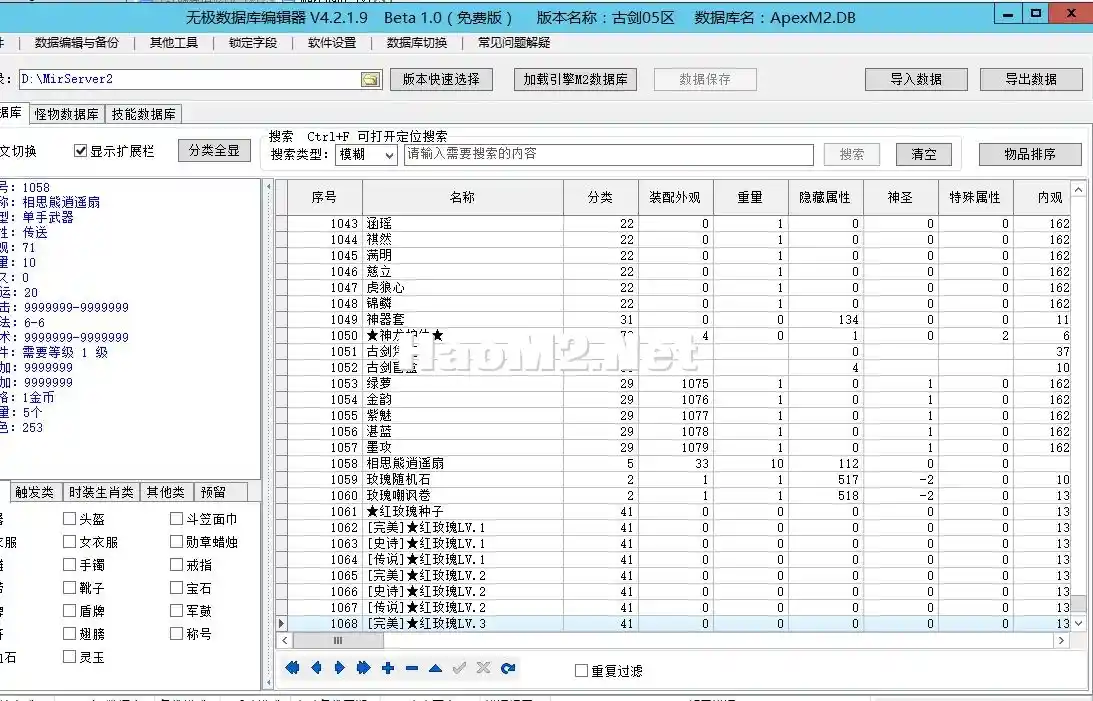This screenshot has width=1093, height=701.
Task: Post edit checkmark icon
Action: 459,668
